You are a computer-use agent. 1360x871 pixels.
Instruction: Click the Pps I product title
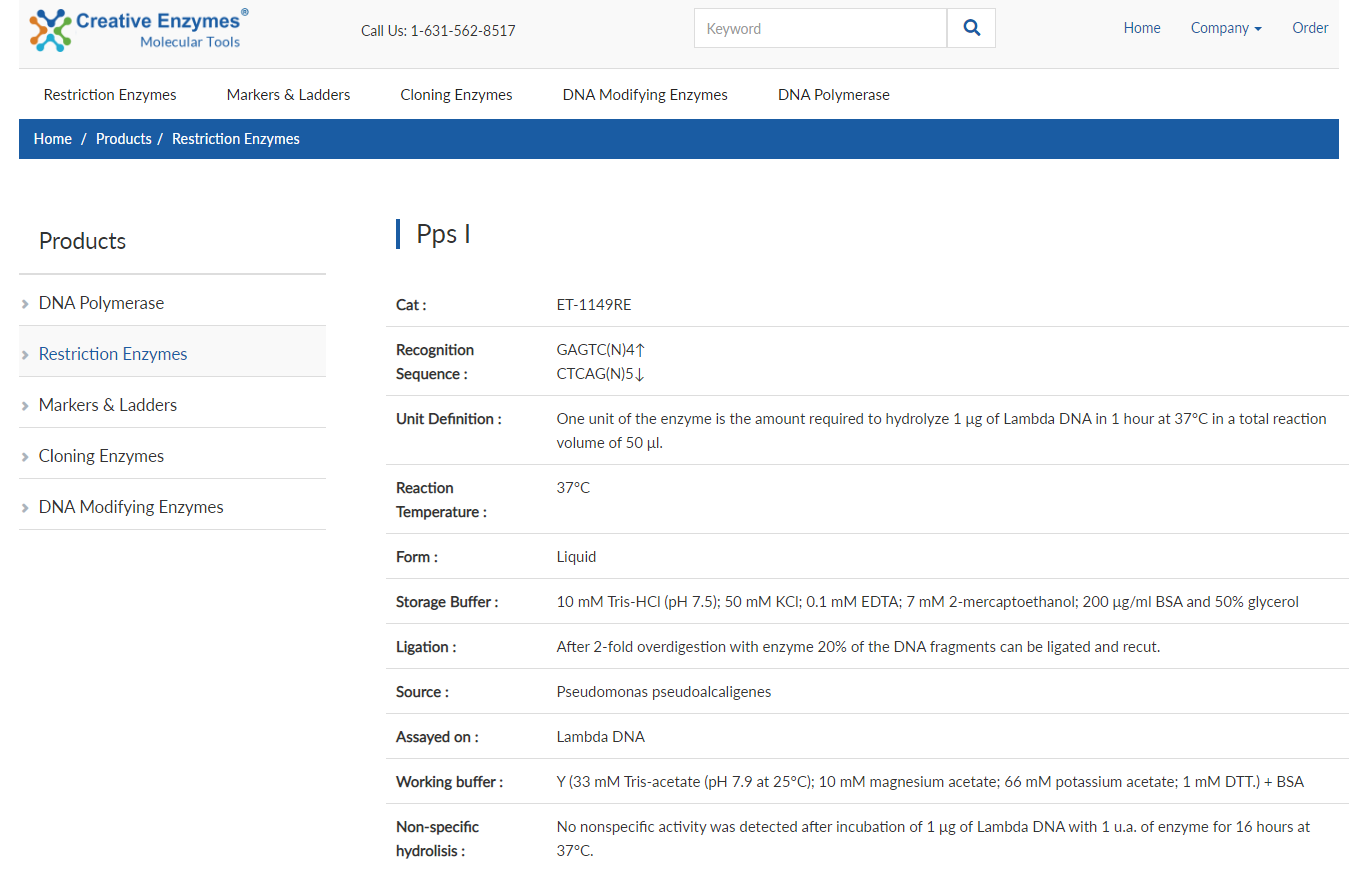point(443,234)
